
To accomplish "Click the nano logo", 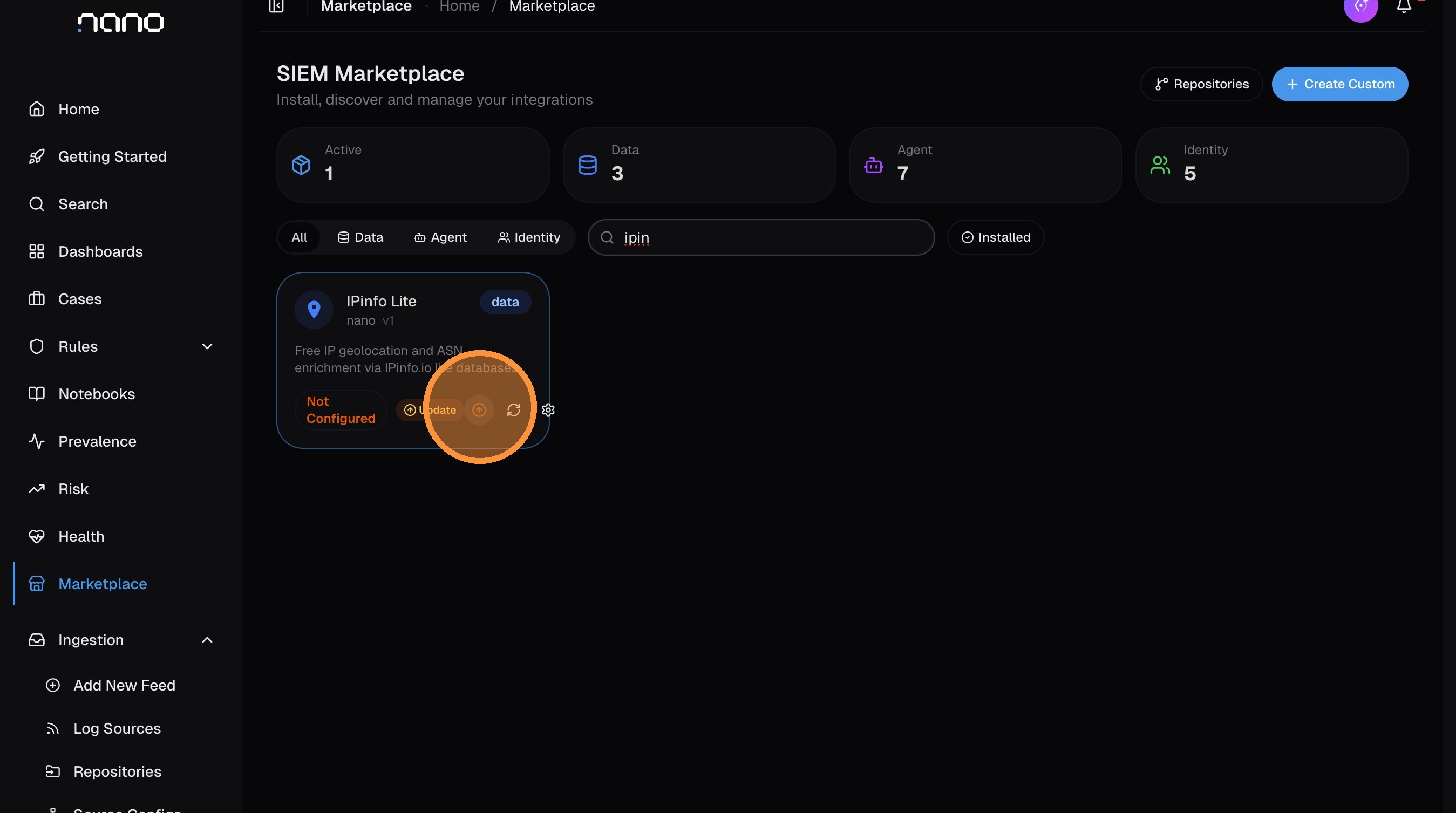I will [120, 23].
